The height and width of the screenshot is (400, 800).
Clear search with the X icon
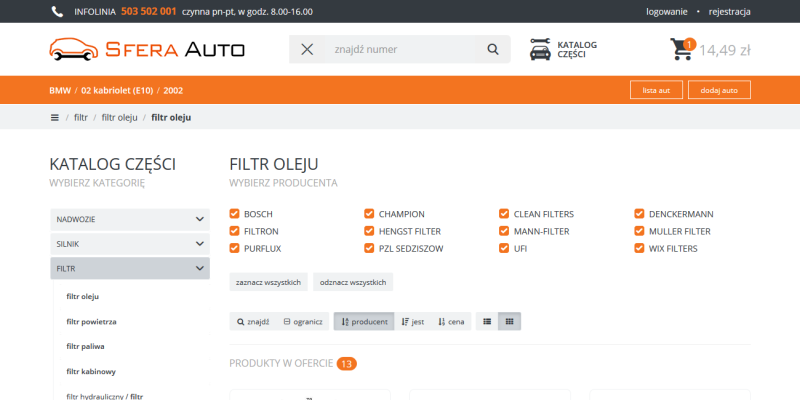(307, 50)
